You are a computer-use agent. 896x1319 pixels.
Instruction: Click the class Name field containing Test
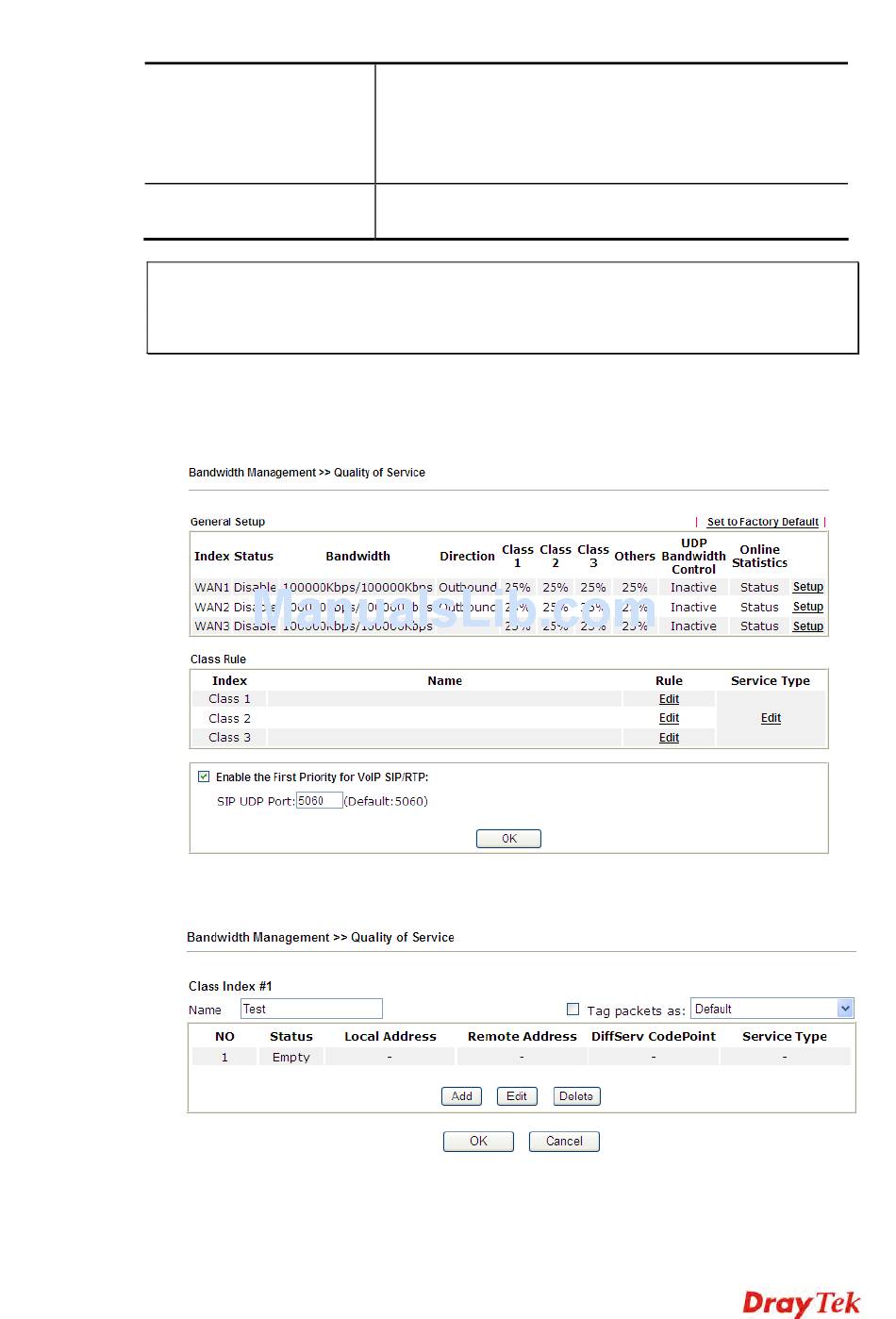point(311,1009)
